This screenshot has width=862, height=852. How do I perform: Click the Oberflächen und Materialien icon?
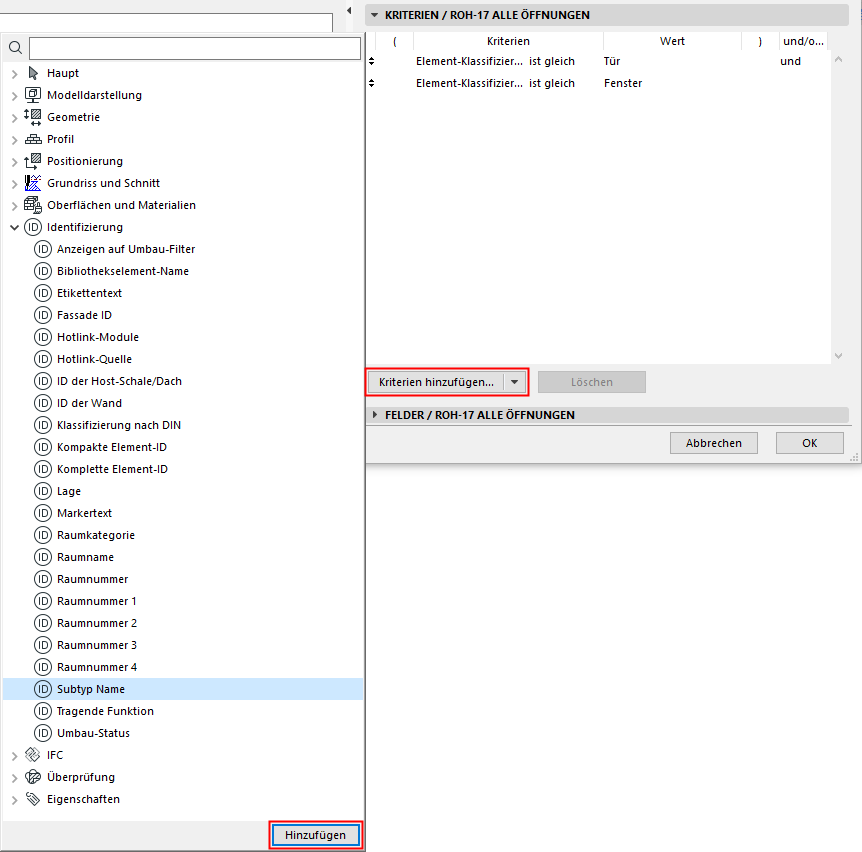(33, 205)
